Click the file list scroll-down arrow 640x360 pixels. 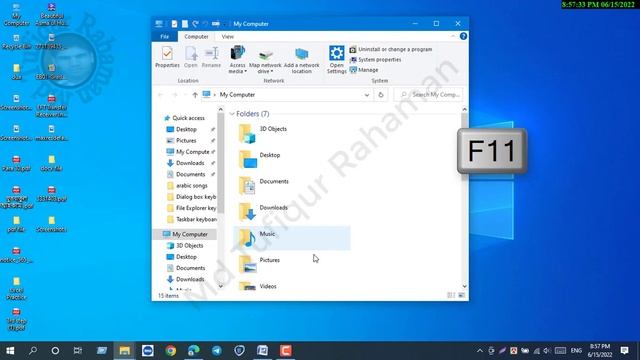(464, 286)
